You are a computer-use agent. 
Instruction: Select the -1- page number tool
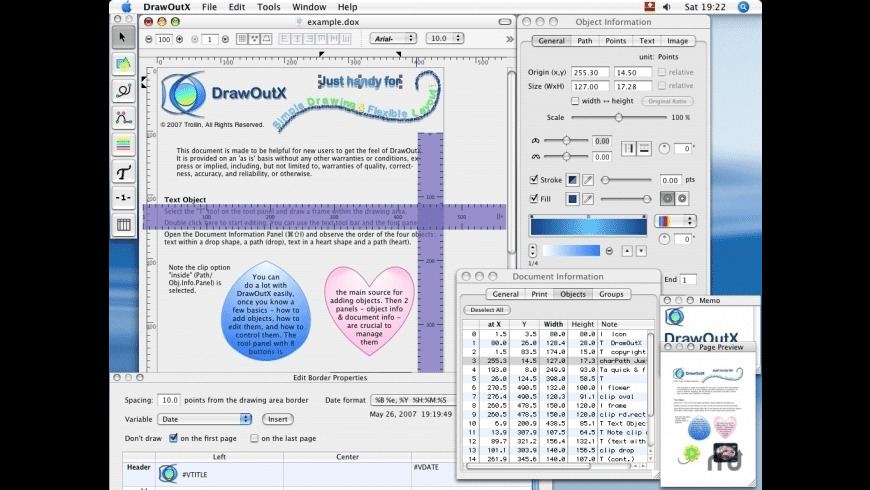point(123,198)
